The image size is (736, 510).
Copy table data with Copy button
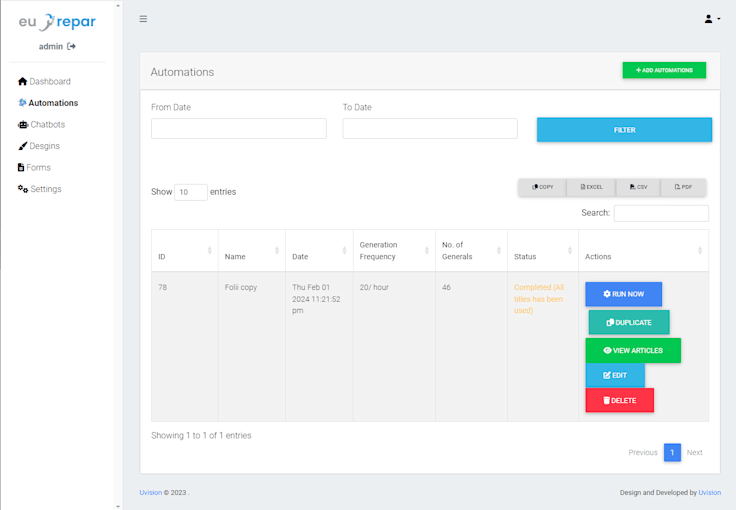coord(543,187)
